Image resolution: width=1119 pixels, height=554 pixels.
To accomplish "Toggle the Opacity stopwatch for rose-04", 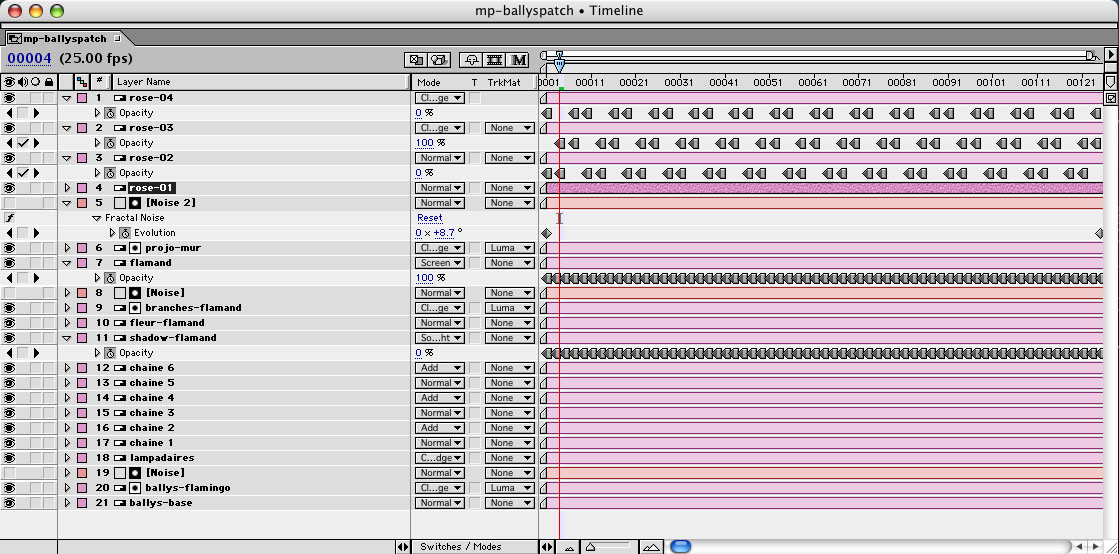I will pos(111,113).
